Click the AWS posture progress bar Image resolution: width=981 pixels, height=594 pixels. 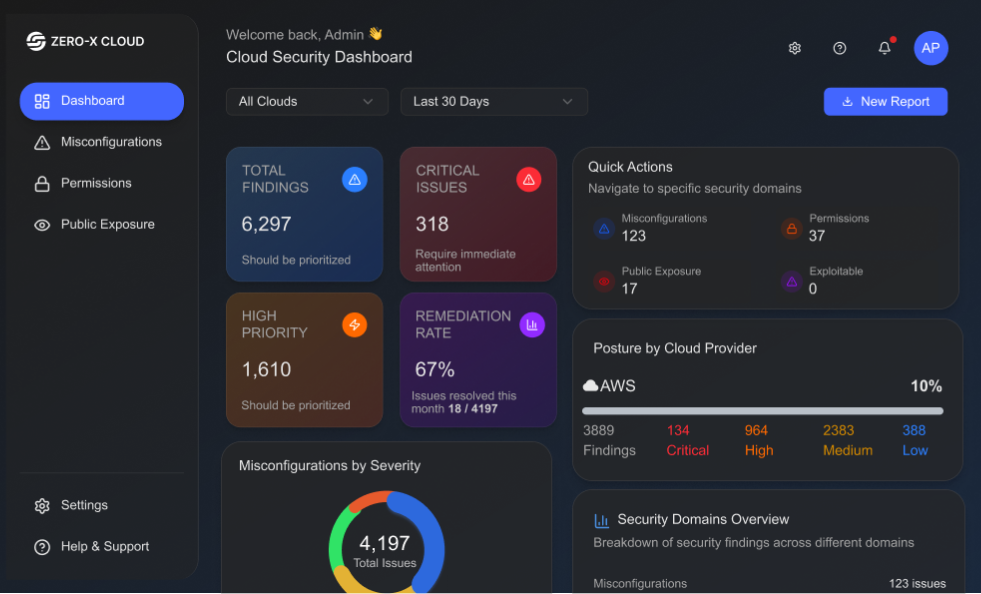click(x=762, y=411)
